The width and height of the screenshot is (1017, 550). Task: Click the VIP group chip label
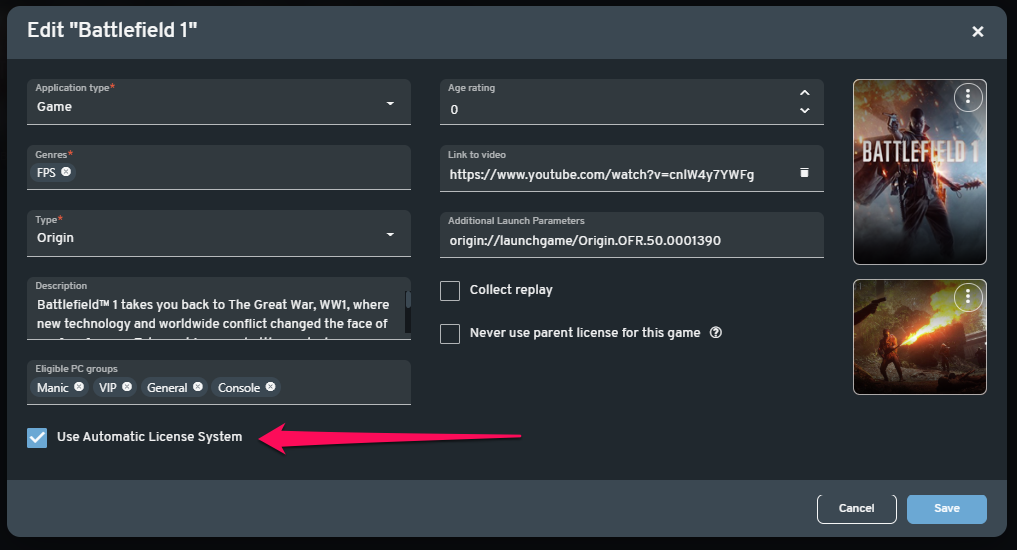click(x=107, y=387)
